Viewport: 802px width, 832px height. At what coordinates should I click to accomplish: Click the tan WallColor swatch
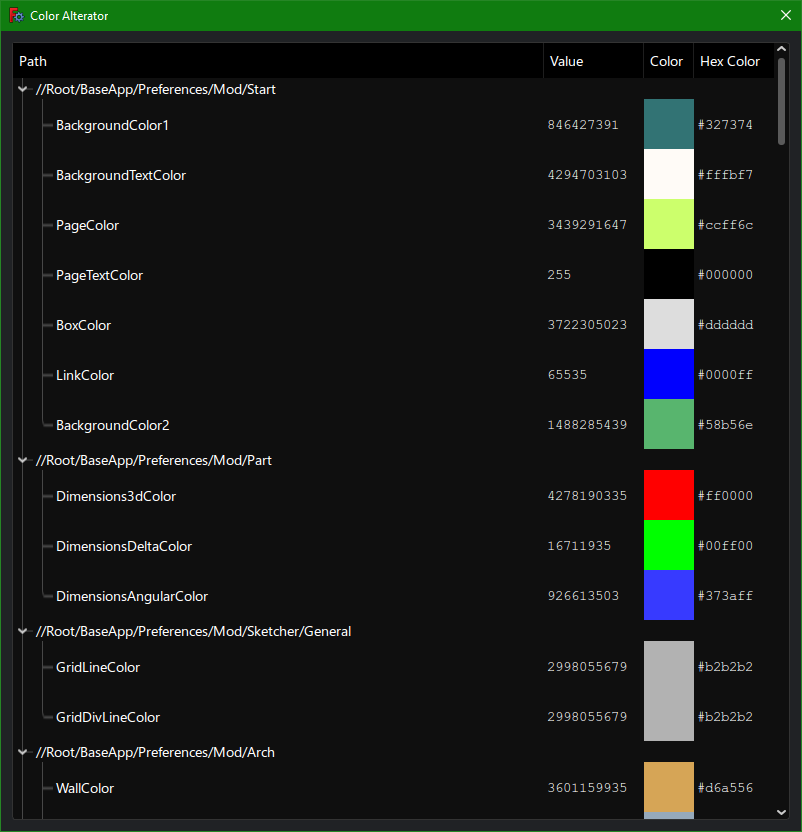(x=668, y=788)
